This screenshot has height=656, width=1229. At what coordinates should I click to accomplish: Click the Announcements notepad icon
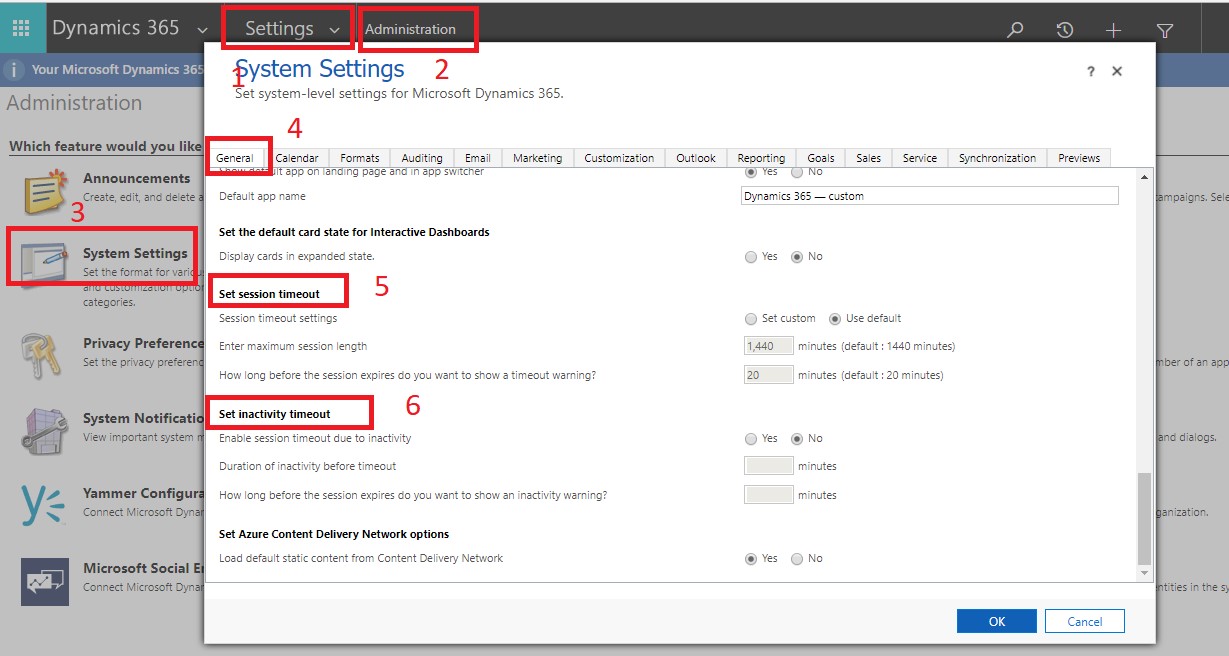point(45,193)
